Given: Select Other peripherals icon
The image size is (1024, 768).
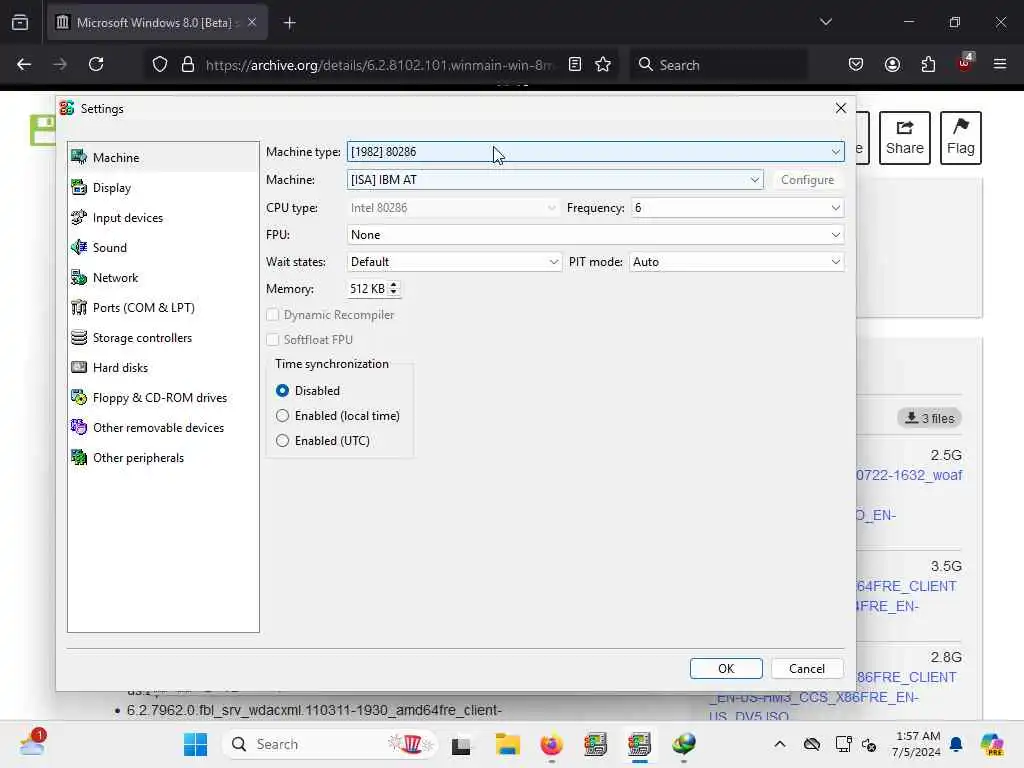Looking at the screenshot, I should point(79,458).
